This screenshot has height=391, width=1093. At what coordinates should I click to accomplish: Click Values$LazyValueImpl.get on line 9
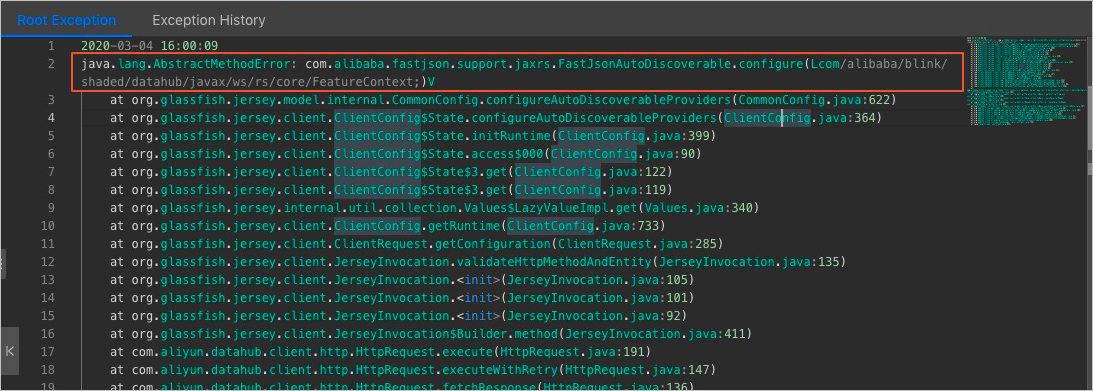pyautogui.click(x=551, y=208)
